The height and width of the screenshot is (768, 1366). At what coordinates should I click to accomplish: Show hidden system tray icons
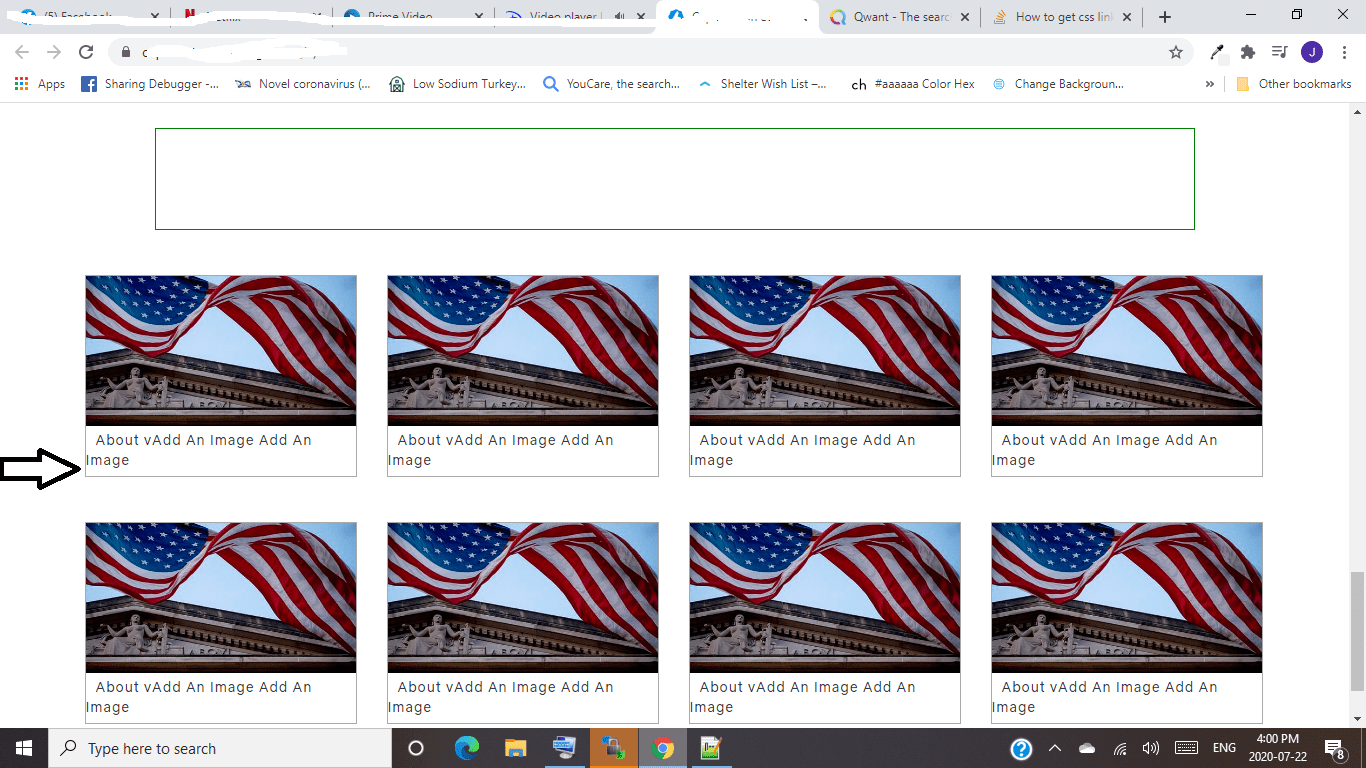[1055, 748]
